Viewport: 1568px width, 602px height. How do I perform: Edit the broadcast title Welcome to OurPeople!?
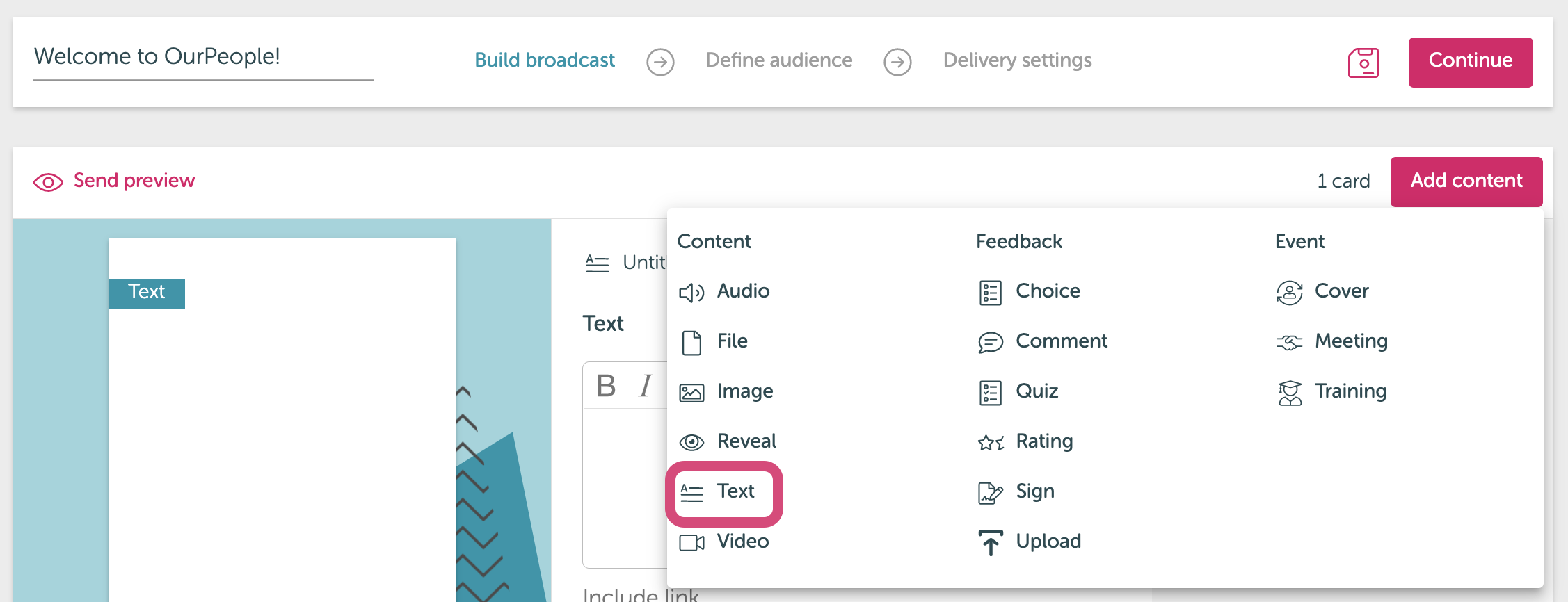203,58
